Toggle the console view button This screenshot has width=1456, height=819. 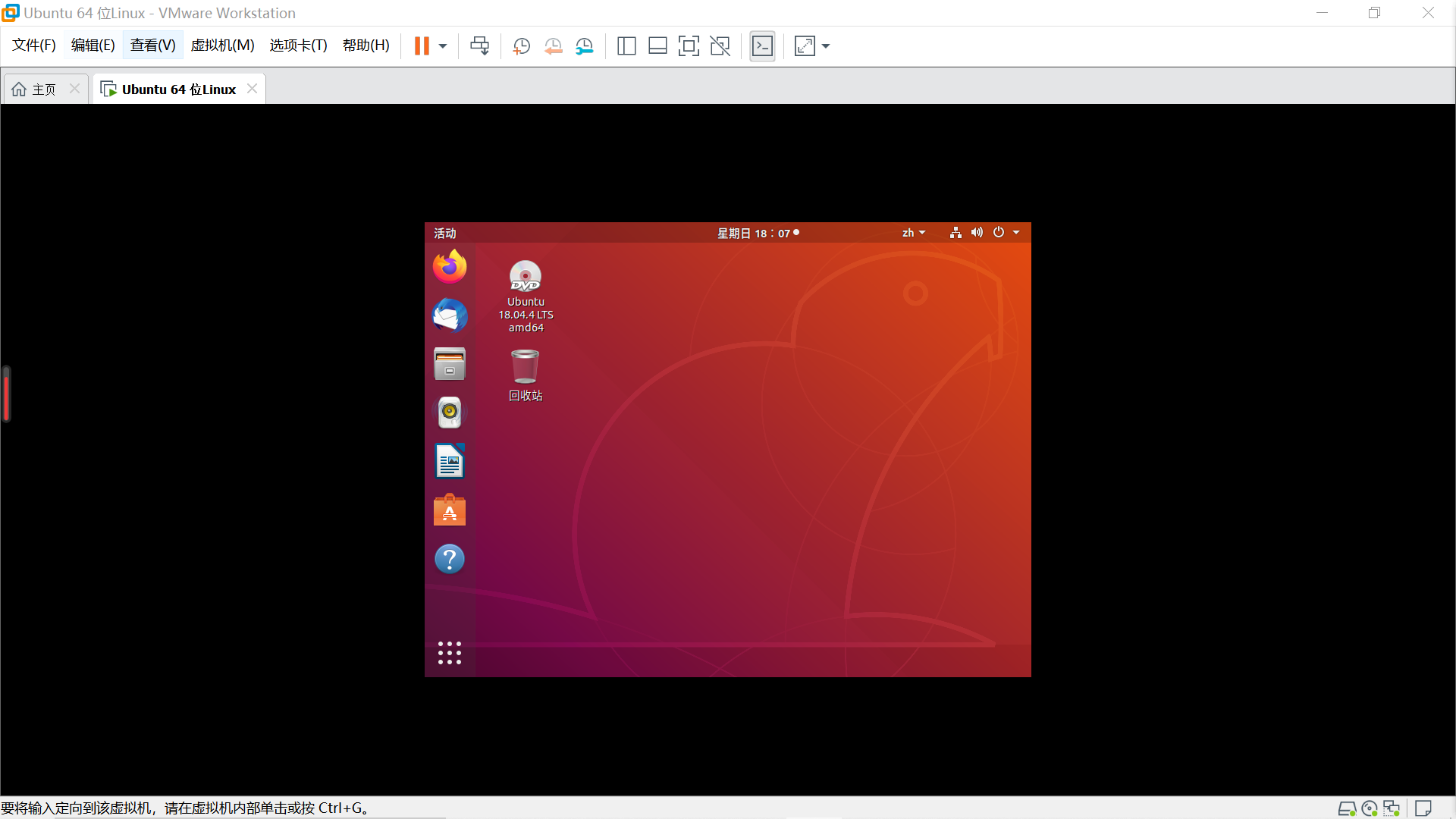click(x=762, y=46)
